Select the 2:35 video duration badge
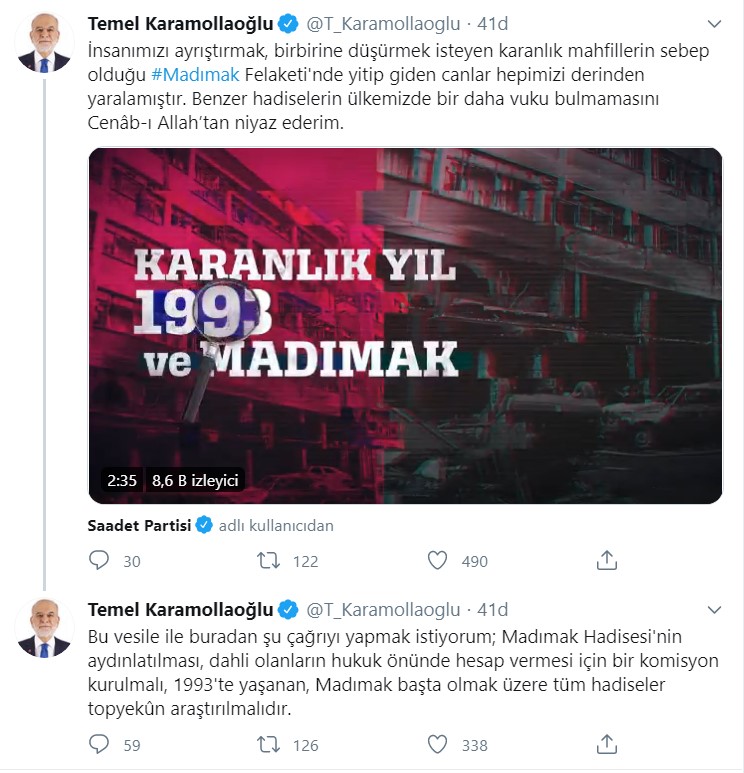The height and width of the screenshot is (773, 744). 122,480
